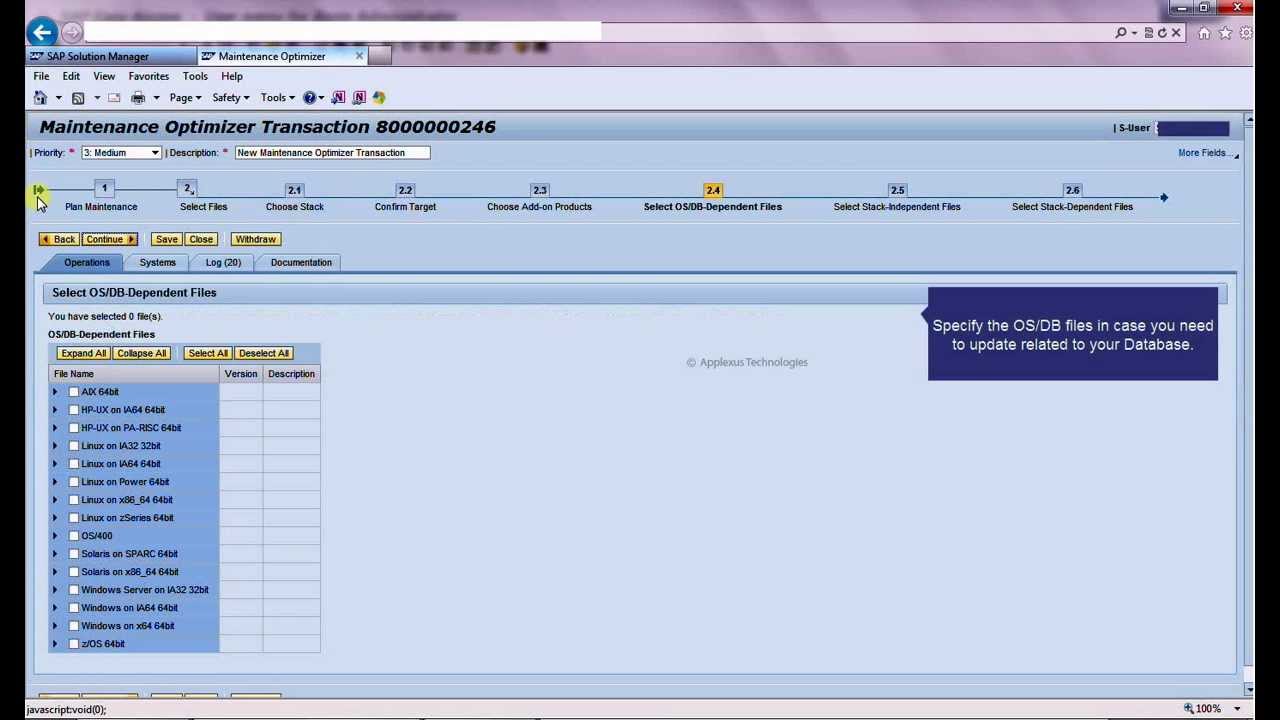Click the RSS feeds icon
1280x720 pixels.
click(x=78, y=98)
